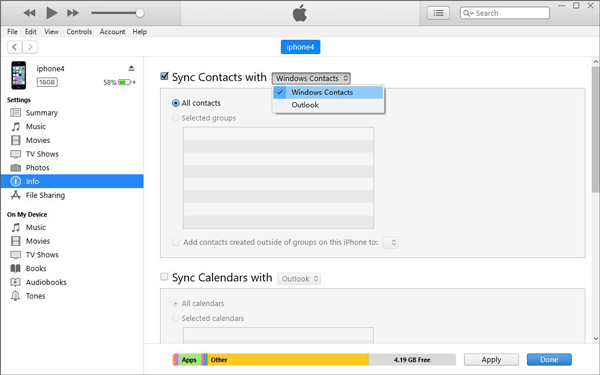Open the Account menu
The image size is (600, 375).
112,32
